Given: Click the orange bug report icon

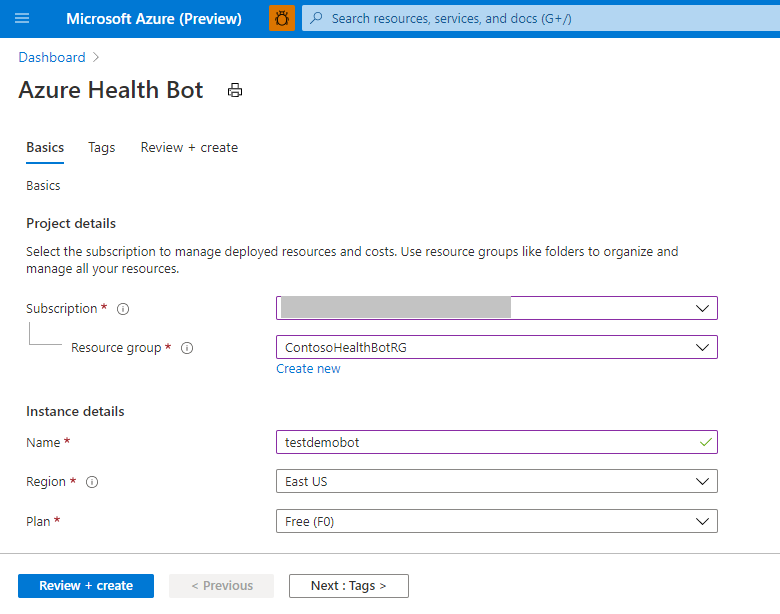Looking at the screenshot, I should tap(282, 18).
